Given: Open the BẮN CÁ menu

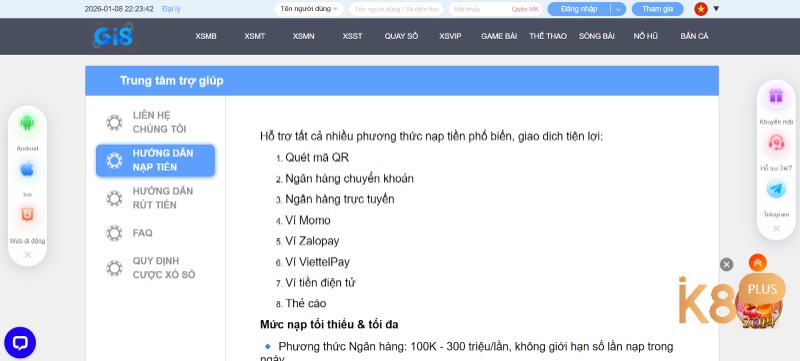Looking at the screenshot, I should click(694, 36).
